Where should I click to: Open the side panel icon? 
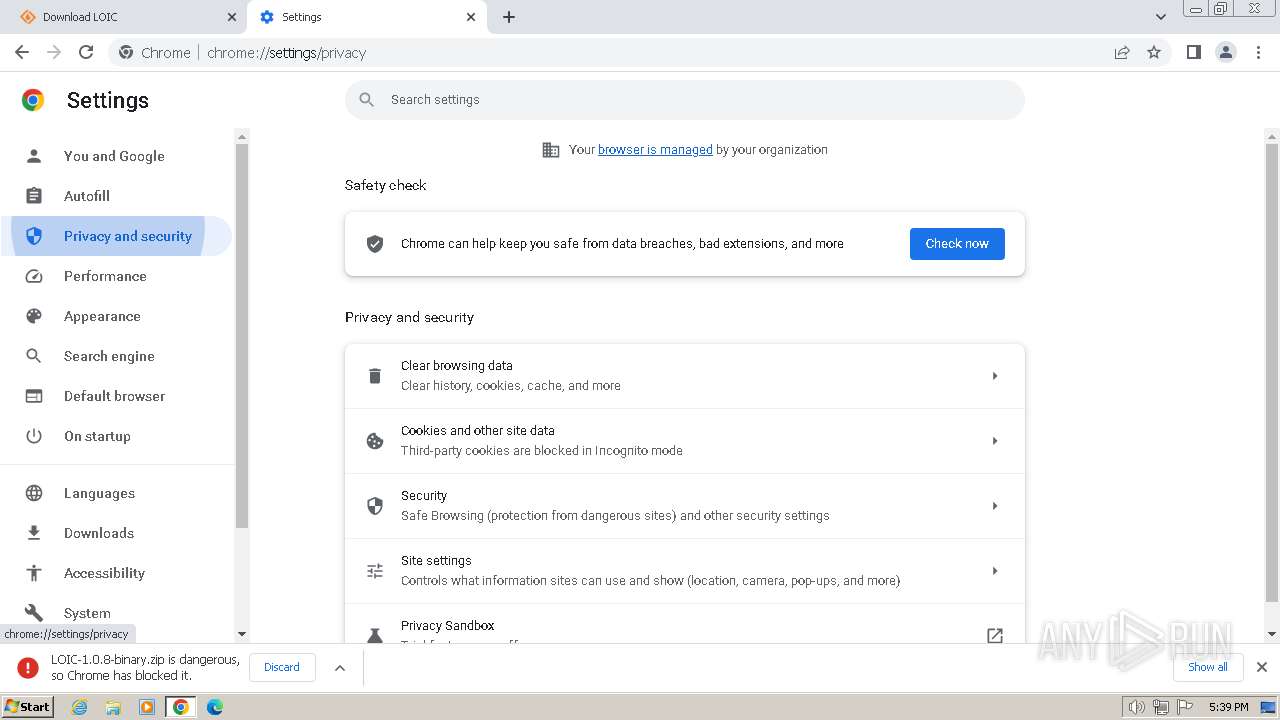(x=1193, y=52)
